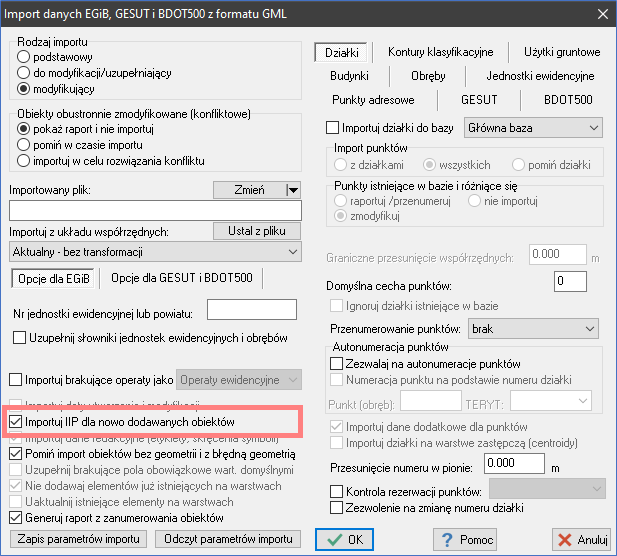
Task: Enable 'Importuj działki do bazy' checkbox
Action: [334, 128]
